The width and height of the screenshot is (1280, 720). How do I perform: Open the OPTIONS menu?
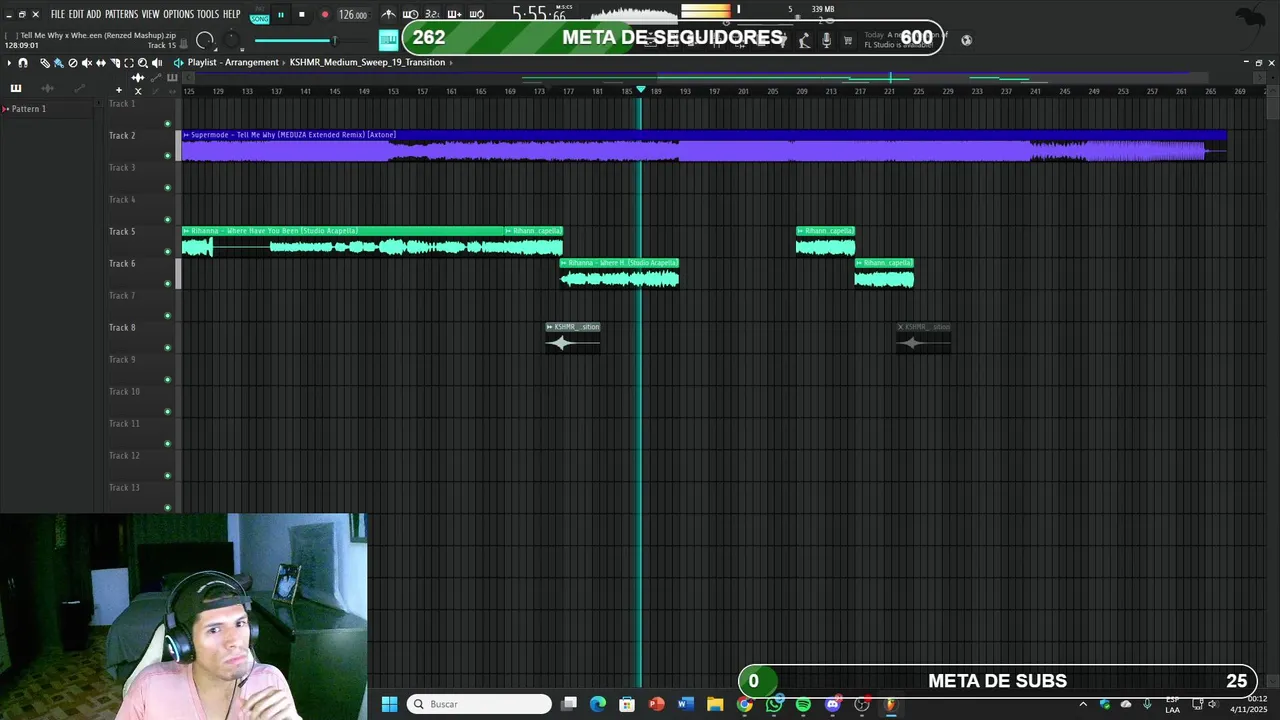click(178, 15)
